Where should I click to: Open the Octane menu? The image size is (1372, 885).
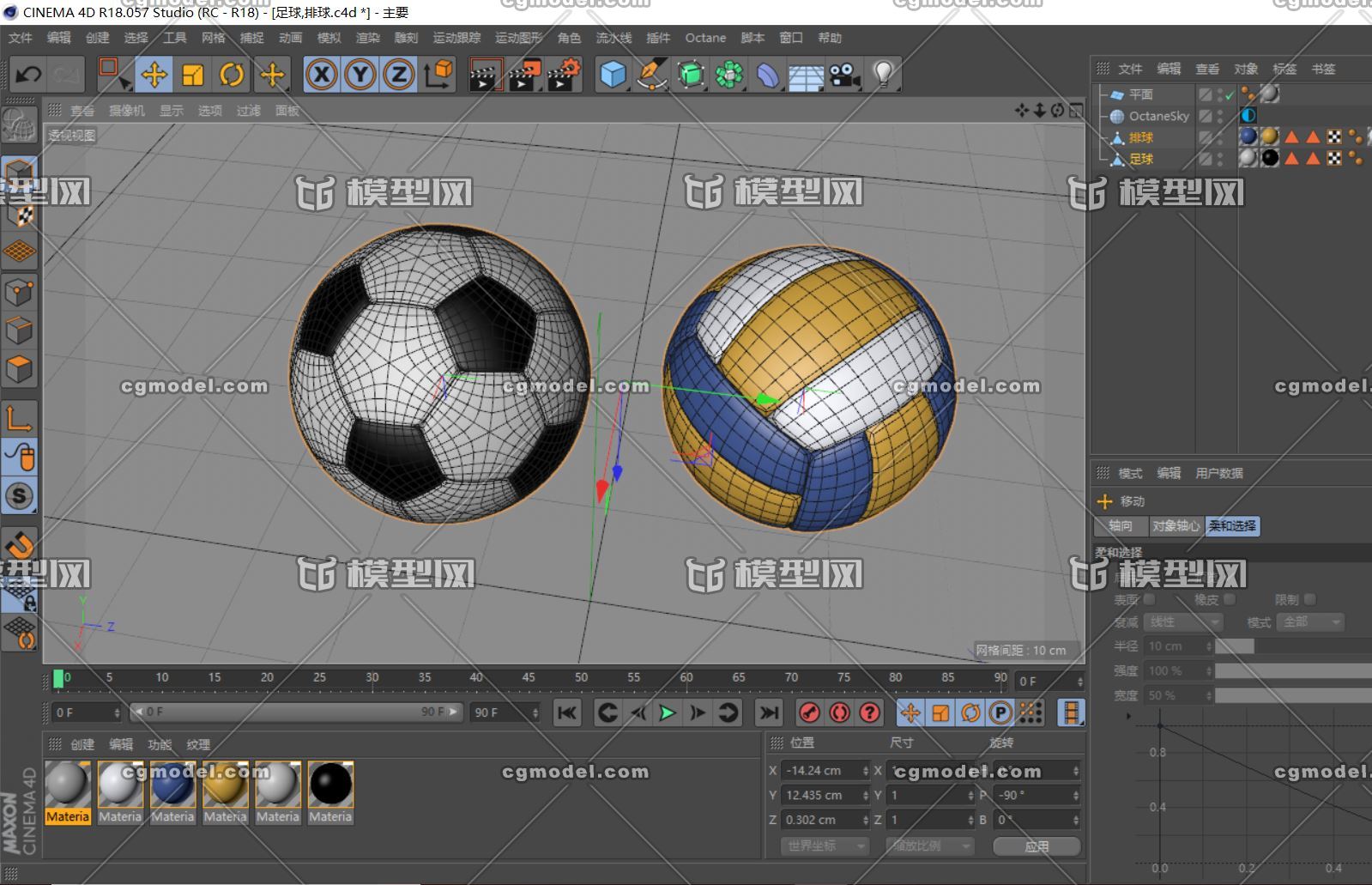coord(705,38)
